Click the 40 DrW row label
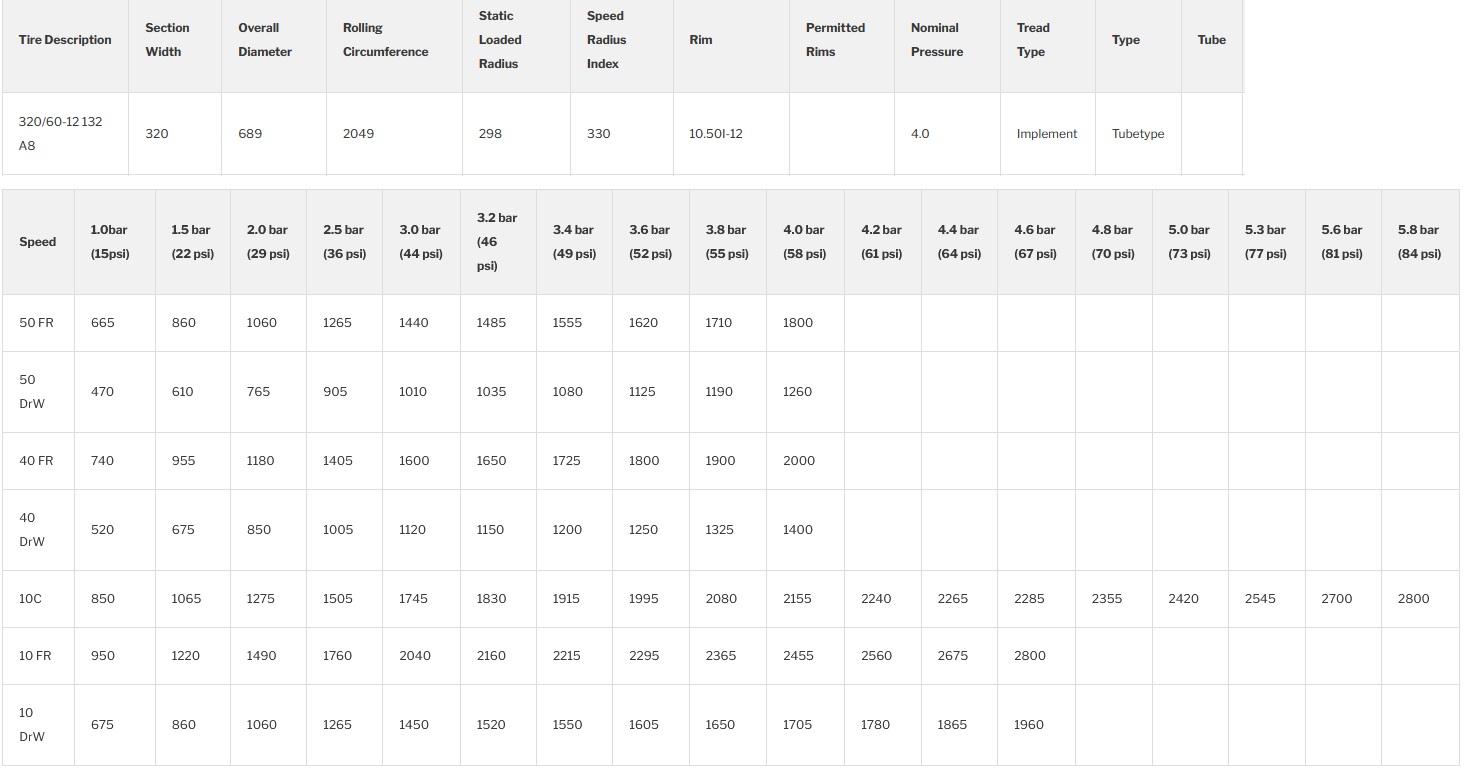The width and height of the screenshot is (1472, 770). pyautogui.click(x=32, y=530)
